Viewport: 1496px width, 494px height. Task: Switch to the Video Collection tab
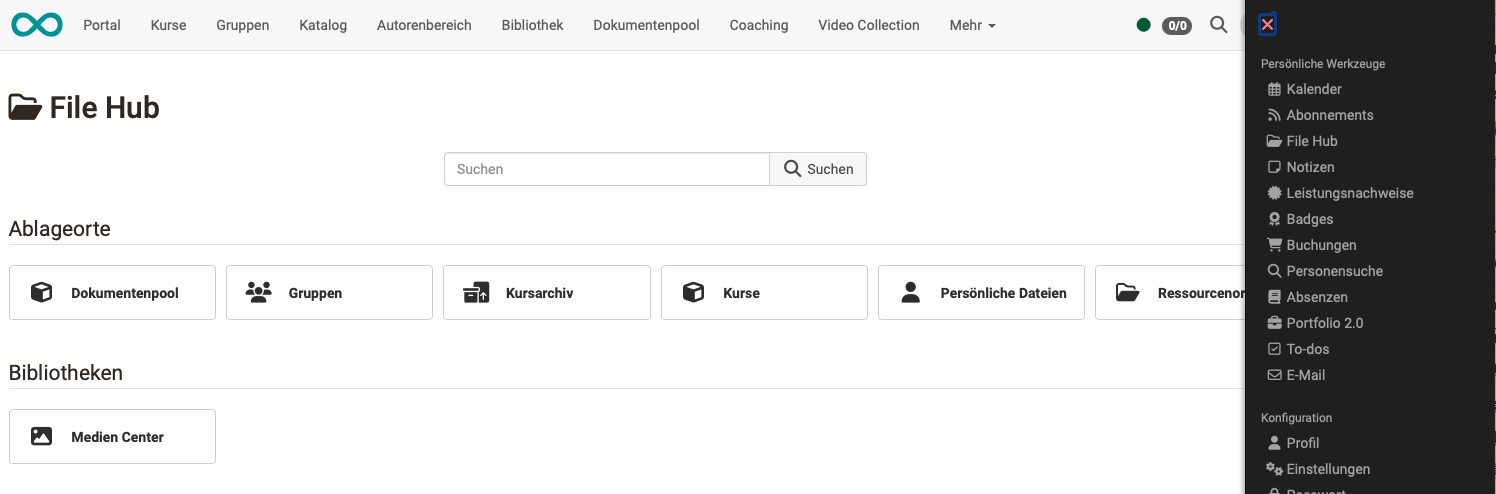pos(868,25)
